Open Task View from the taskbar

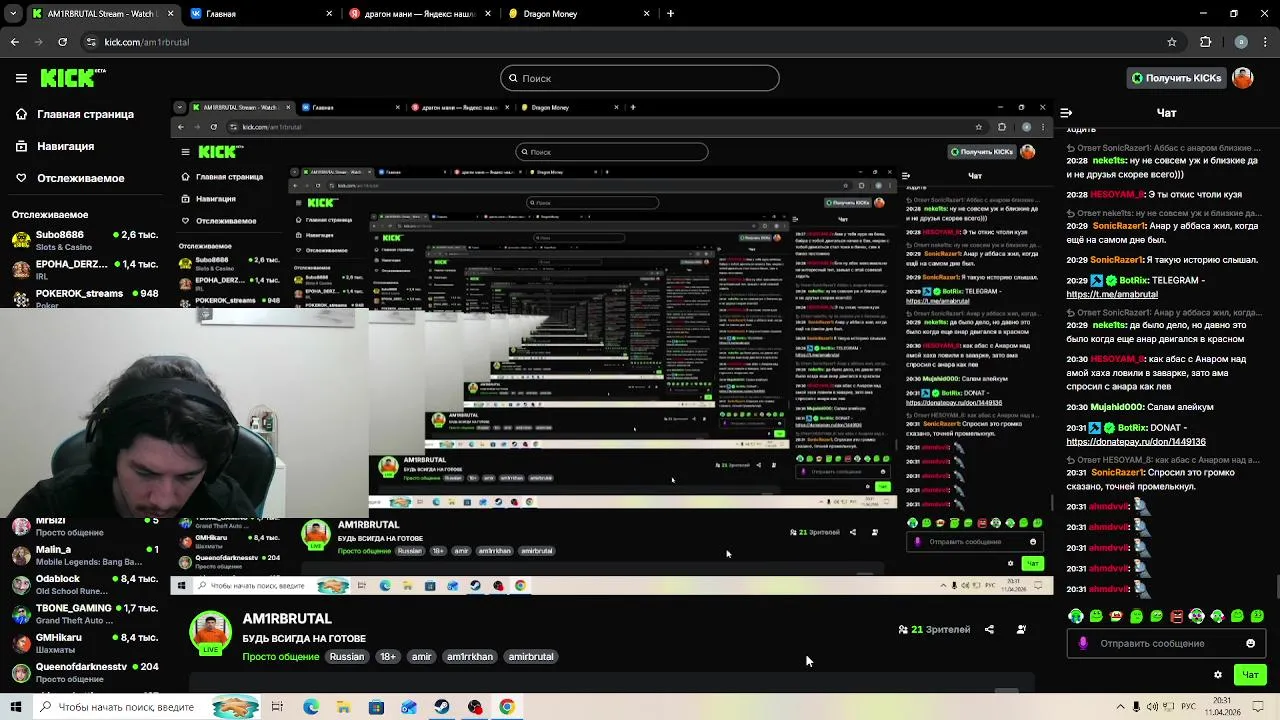[277, 707]
